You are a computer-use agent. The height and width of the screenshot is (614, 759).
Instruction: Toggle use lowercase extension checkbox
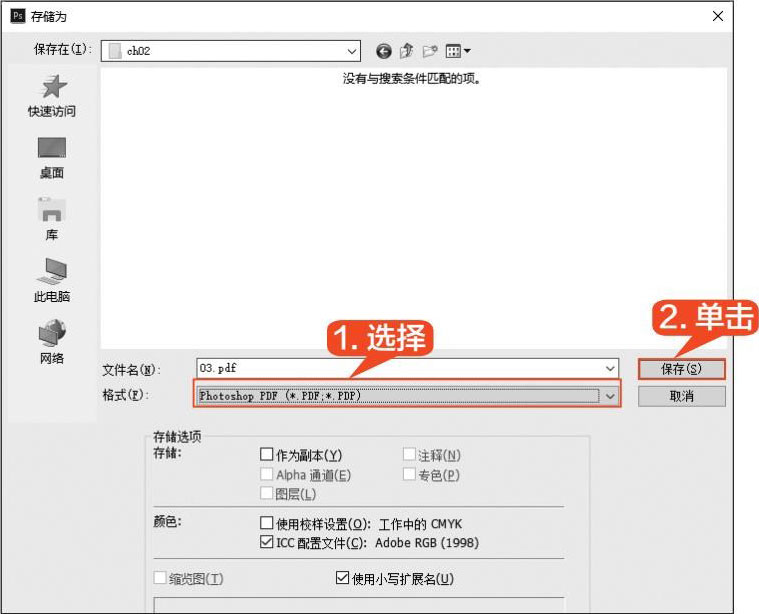[343, 579]
